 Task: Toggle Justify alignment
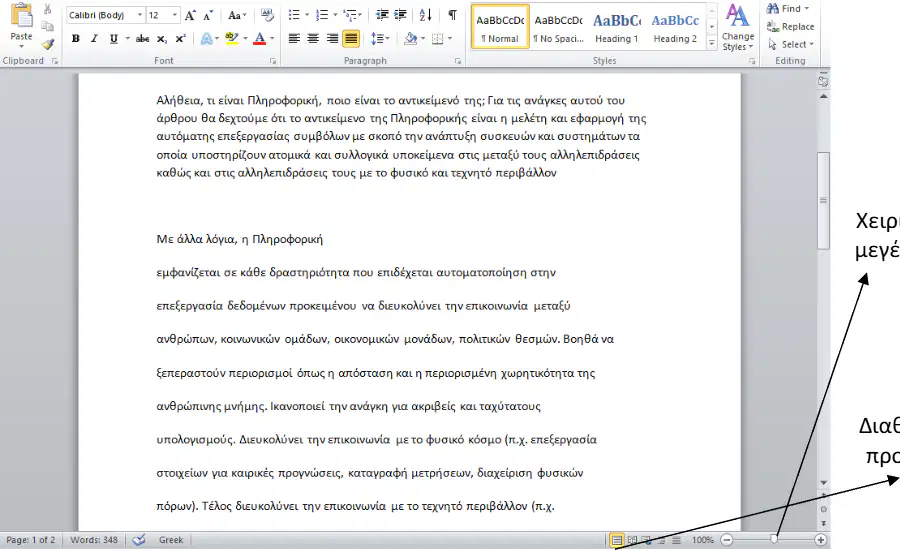tap(351, 39)
